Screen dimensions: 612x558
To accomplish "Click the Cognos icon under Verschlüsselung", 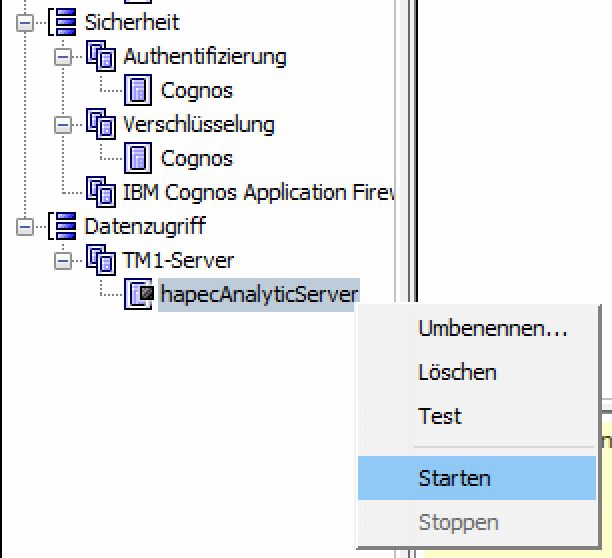I will [140, 158].
